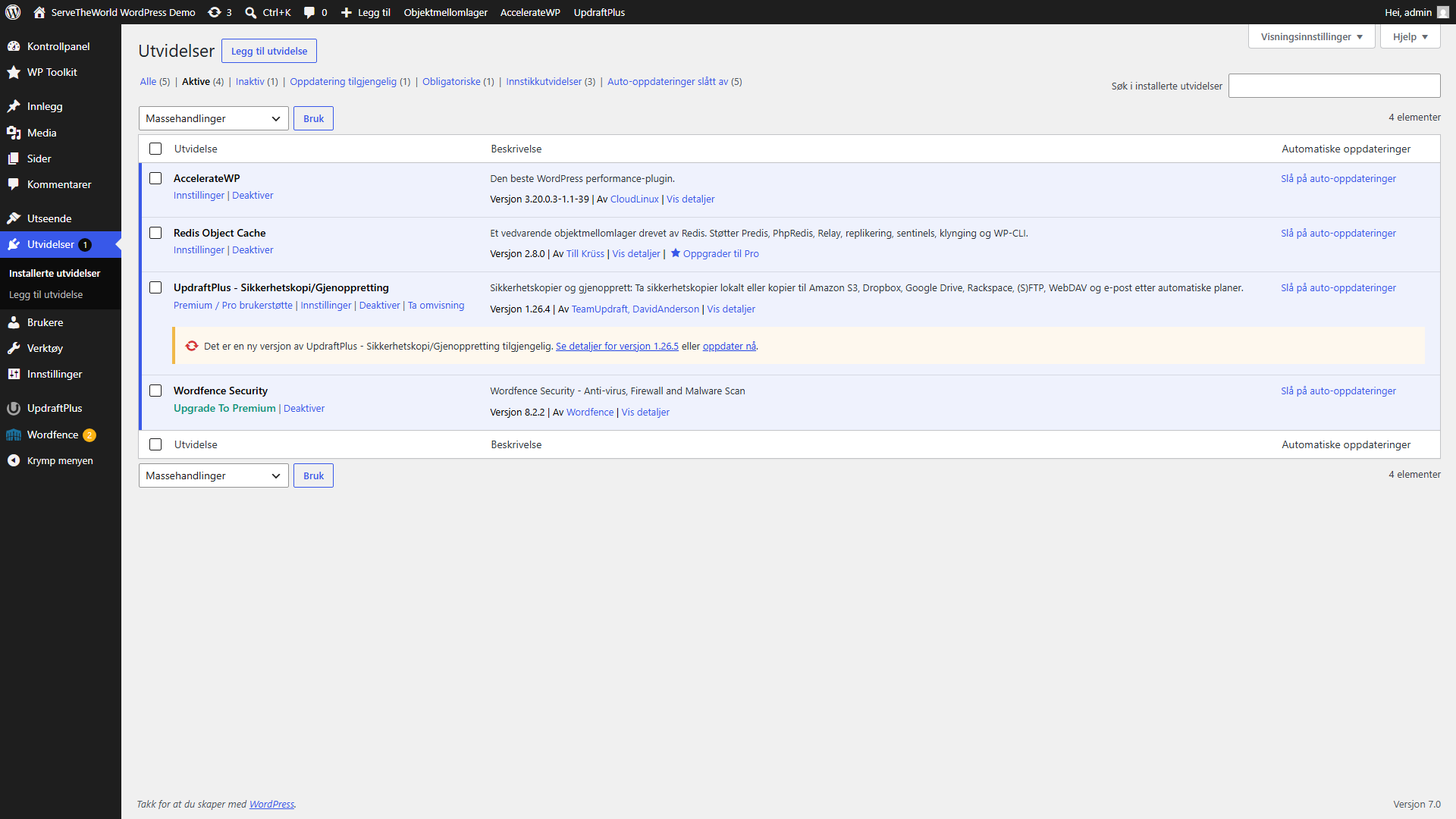1456x819 pixels.
Task: Click the Innstillinger sliders icon in sidebar
Action: tap(14, 374)
